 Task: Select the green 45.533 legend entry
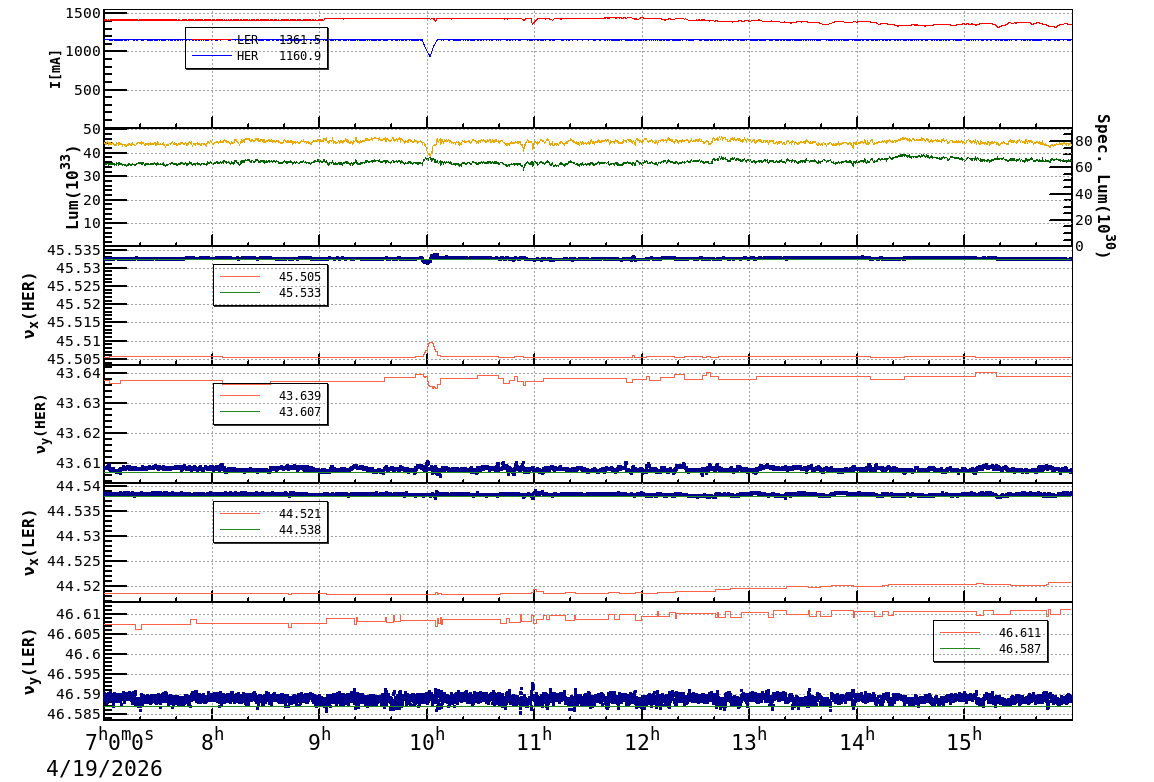[x=270, y=293]
